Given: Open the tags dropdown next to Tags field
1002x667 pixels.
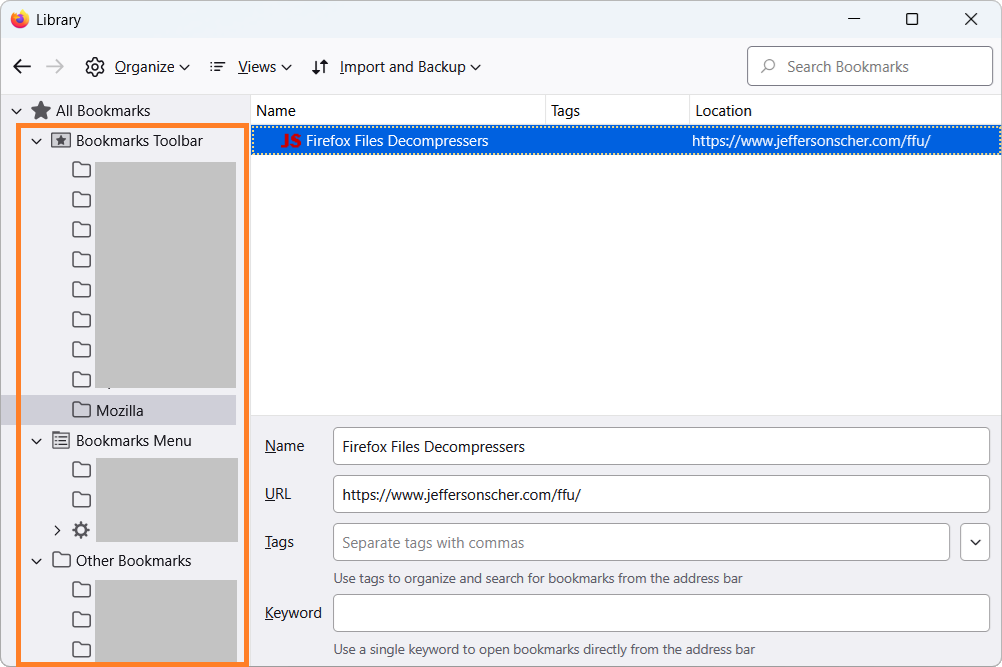Looking at the screenshot, I should click(x=974, y=543).
